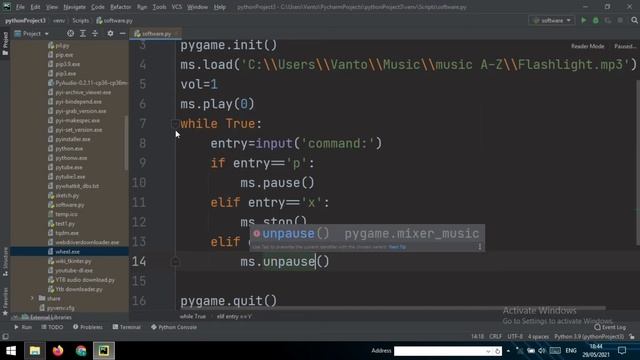Open the Project dropdown view selector
640x360 pixels.
pyautogui.click(x=32, y=33)
